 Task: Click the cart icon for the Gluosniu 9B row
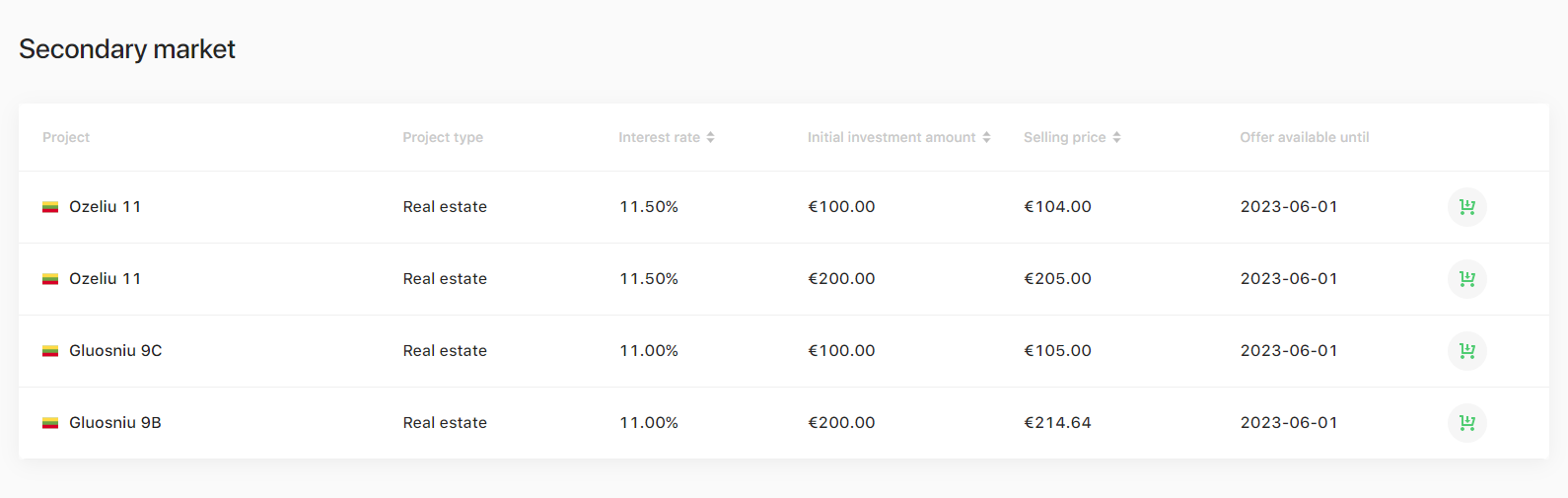pos(1466,423)
